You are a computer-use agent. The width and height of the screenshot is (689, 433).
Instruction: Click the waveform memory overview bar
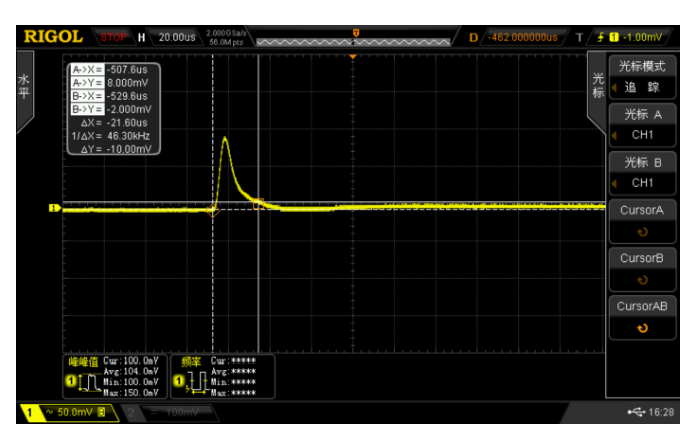(353, 42)
